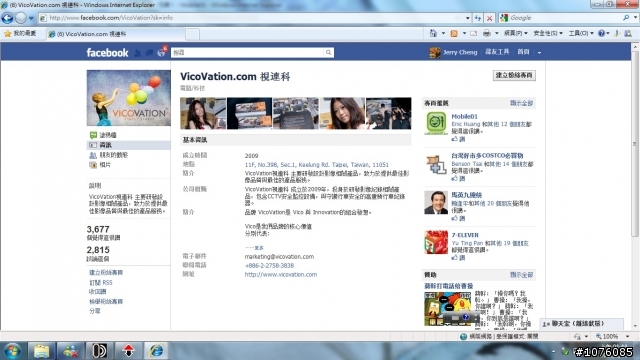Click the blue Help question mark icon
640x360 pixels.
pos(601,33)
